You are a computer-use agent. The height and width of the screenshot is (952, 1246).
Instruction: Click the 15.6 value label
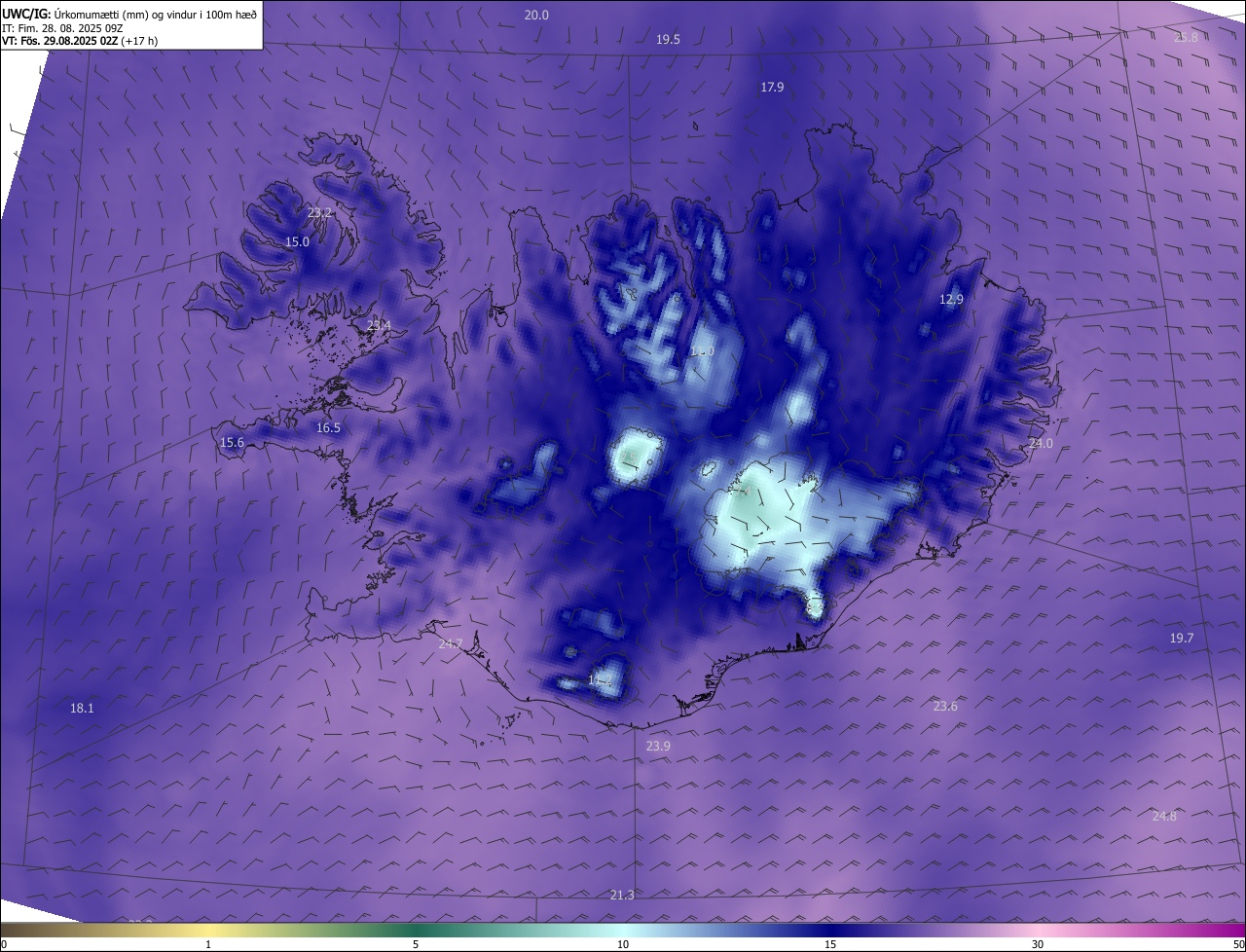pos(232,442)
